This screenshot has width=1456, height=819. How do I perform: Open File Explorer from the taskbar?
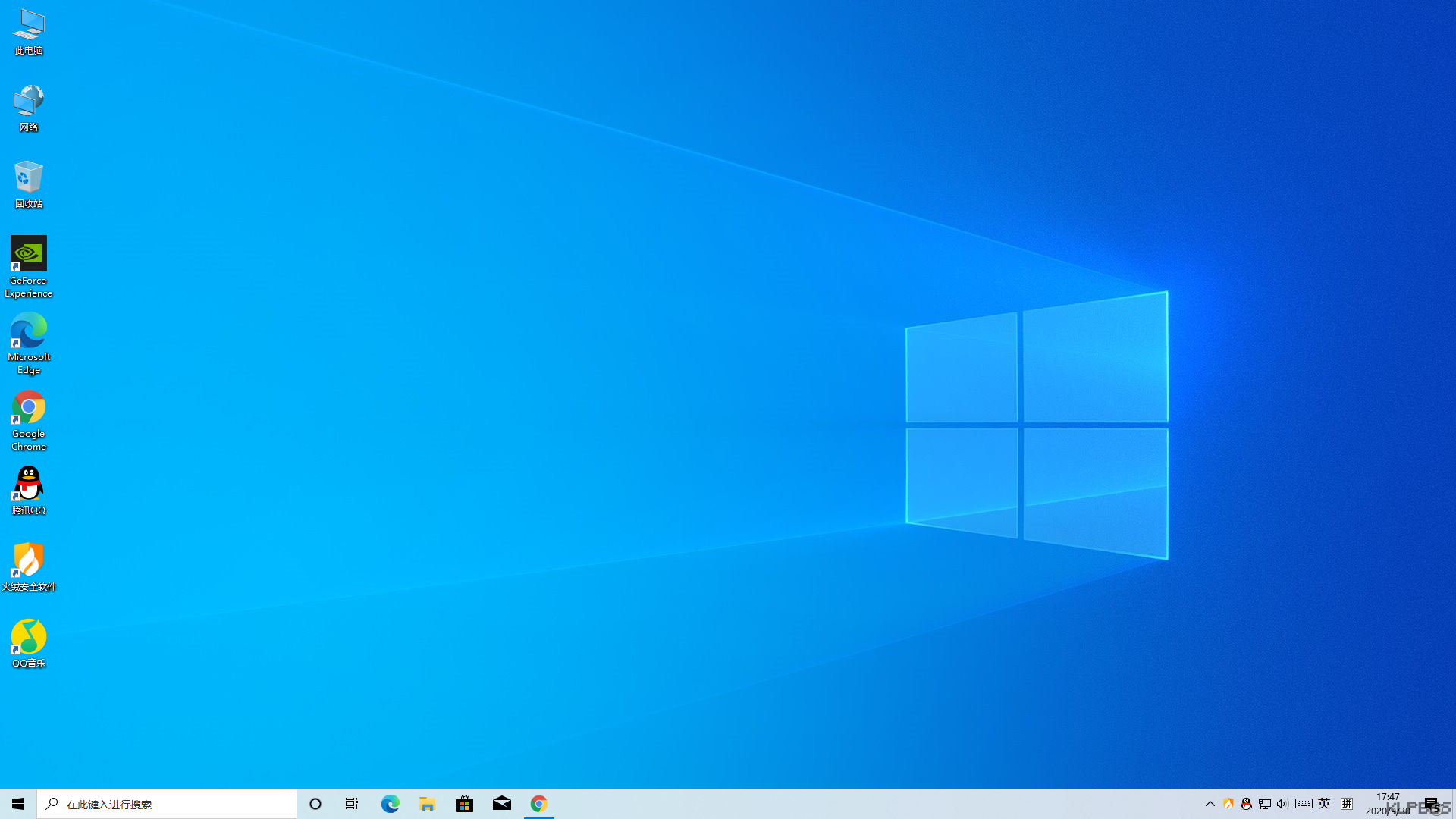tap(427, 804)
